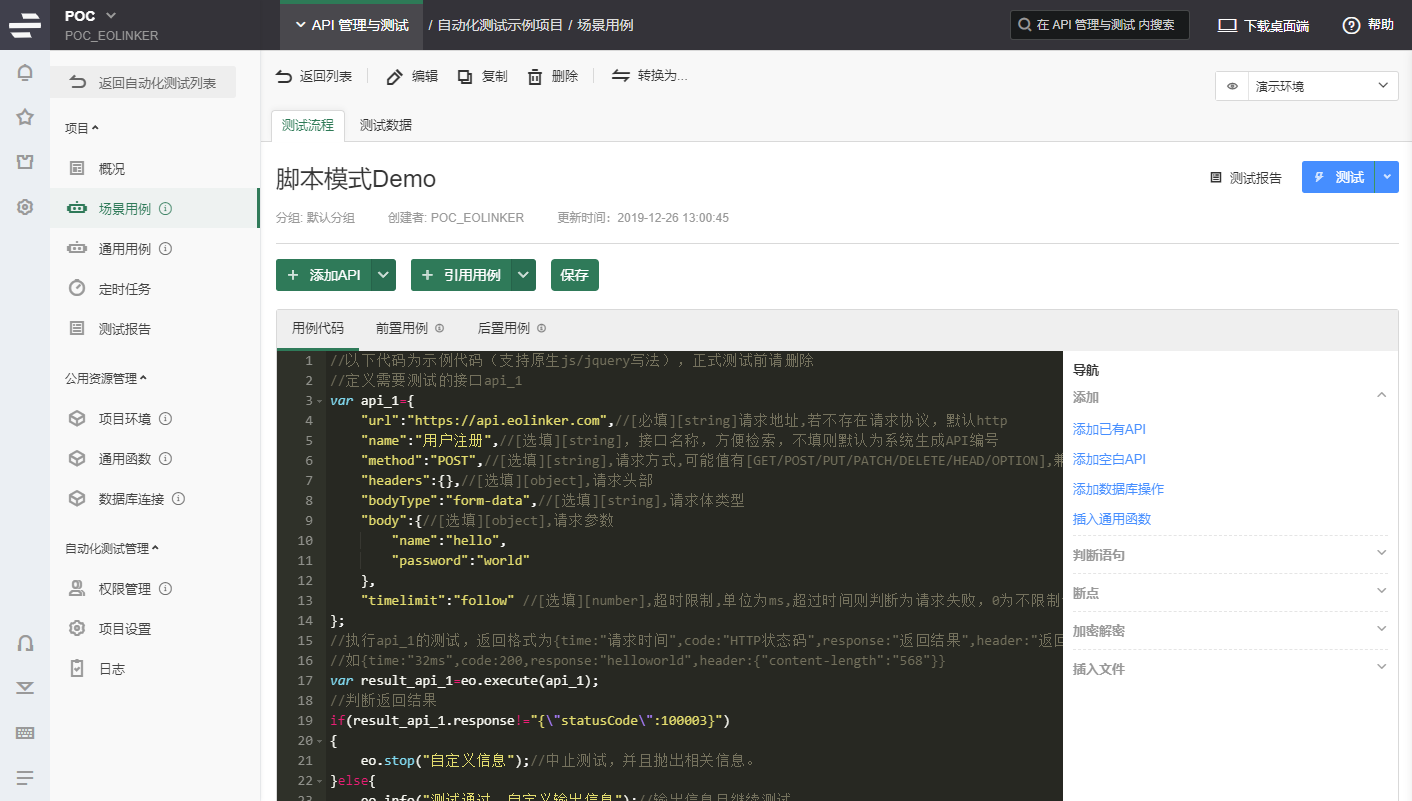The height and width of the screenshot is (801, 1412).
Task: Switch to the 测试数据 tab
Action: 385,125
